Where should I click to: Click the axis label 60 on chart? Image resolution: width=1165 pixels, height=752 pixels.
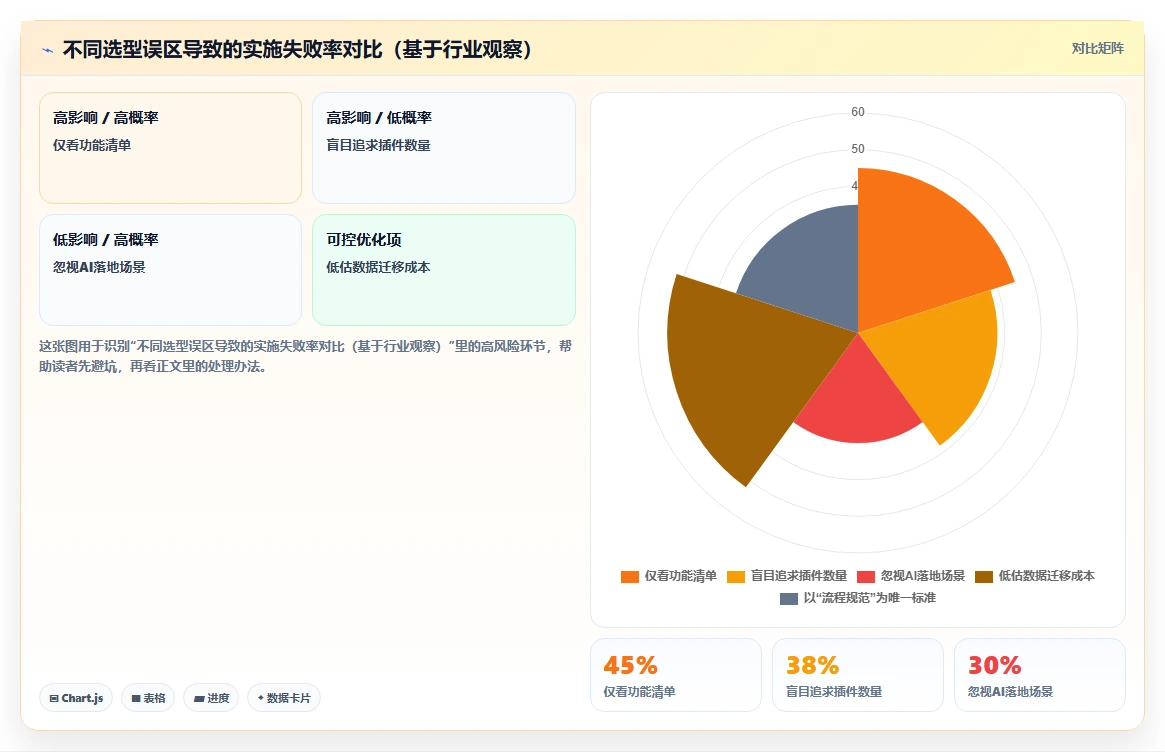[x=858, y=111]
